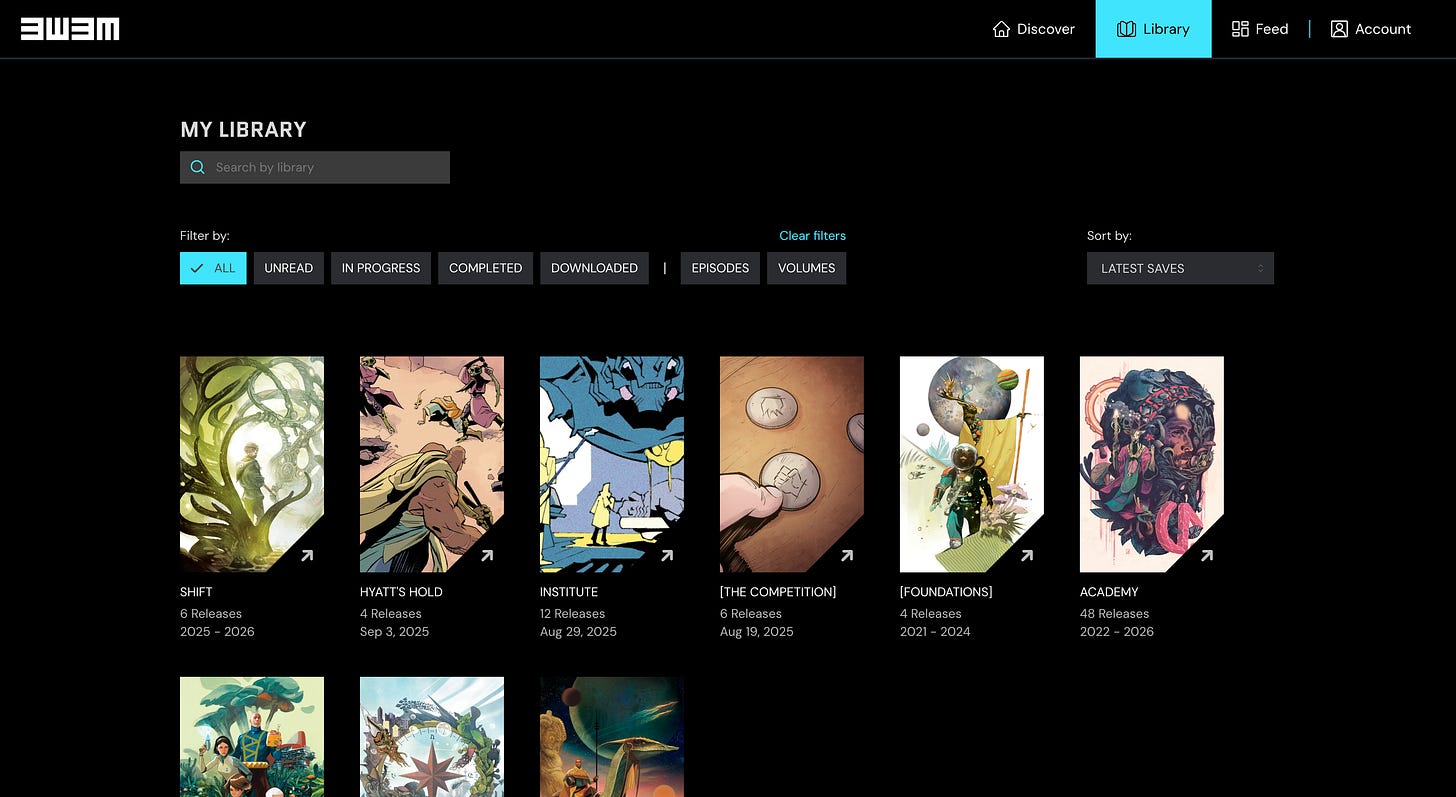Enable the IN PROGRESS filter
The height and width of the screenshot is (797, 1456).
tap(381, 268)
